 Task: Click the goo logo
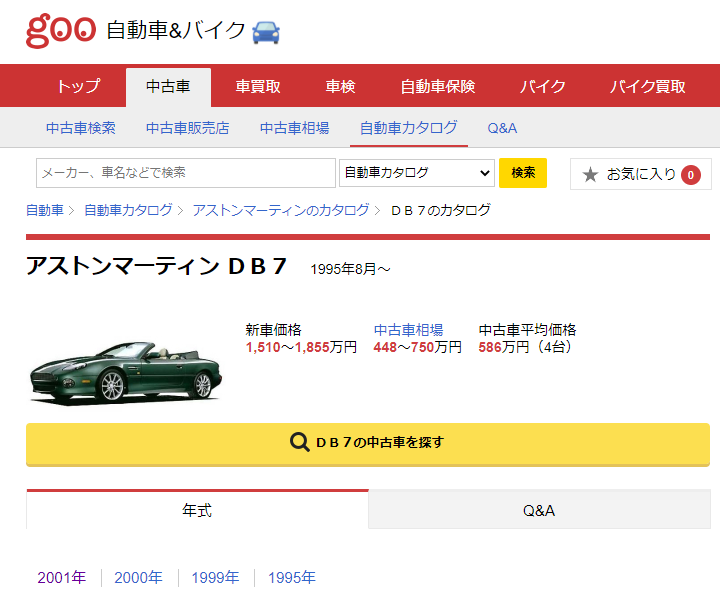60,30
